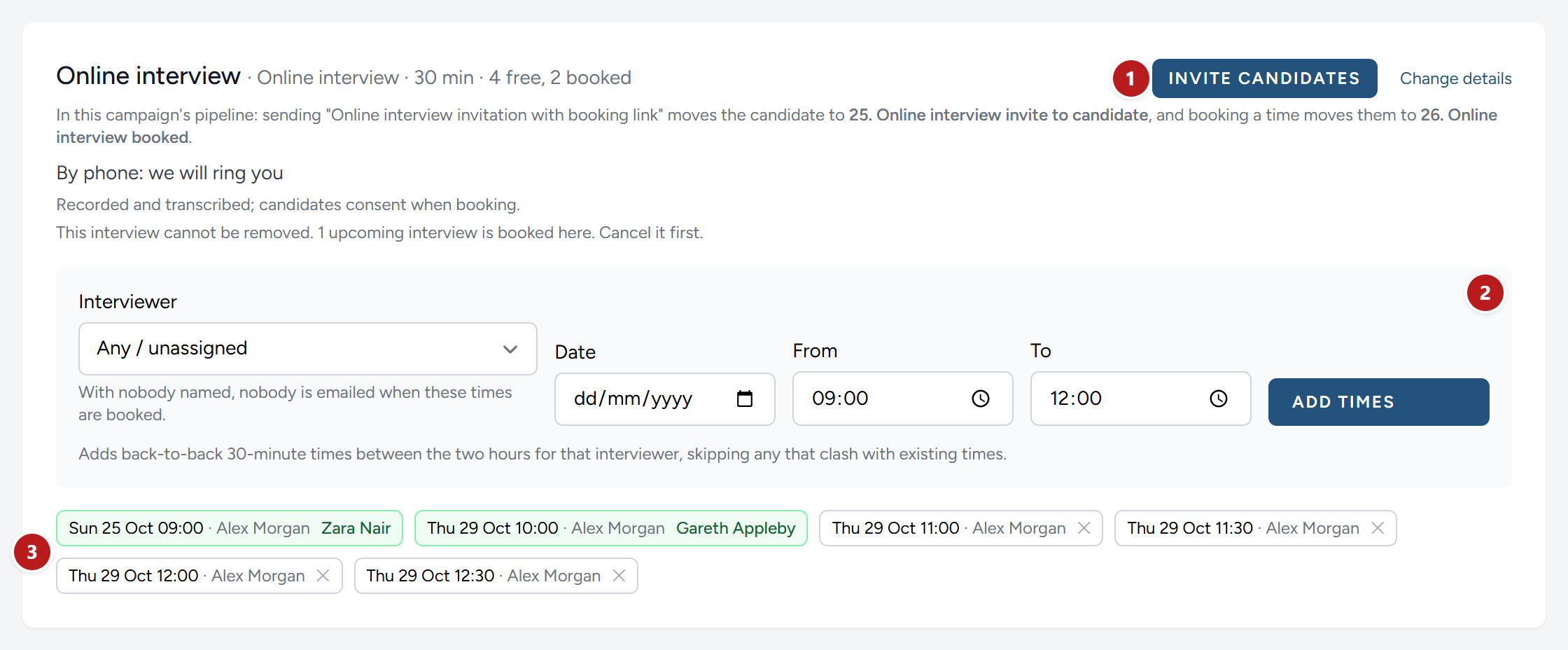
Task: Focus the Date dd/mm/yyyy field
Action: pyautogui.click(x=664, y=399)
